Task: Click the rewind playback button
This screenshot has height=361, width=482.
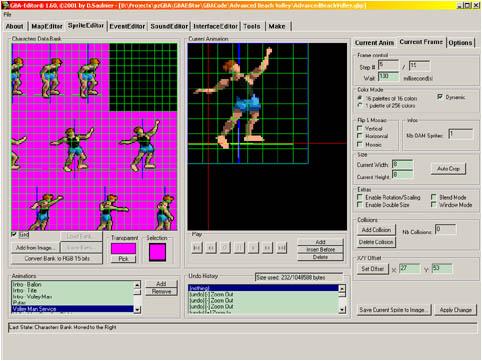Action: point(211,248)
